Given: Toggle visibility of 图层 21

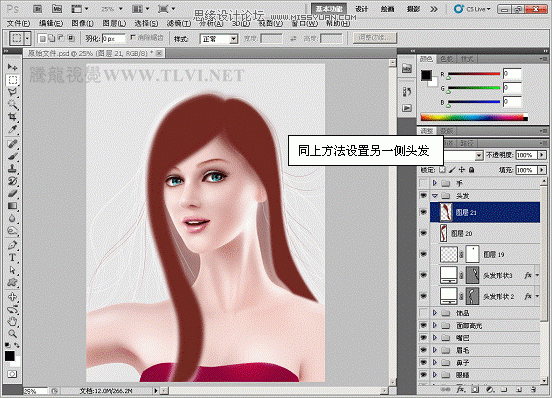Looking at the screenshot, I should [x=424, y=212].
